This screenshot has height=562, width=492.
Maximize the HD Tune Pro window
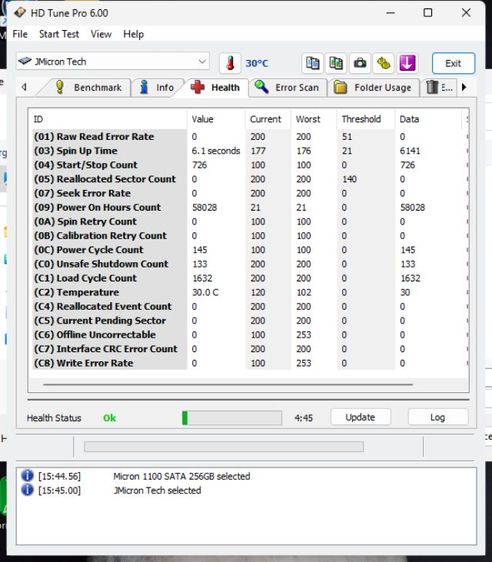[428, 13]
